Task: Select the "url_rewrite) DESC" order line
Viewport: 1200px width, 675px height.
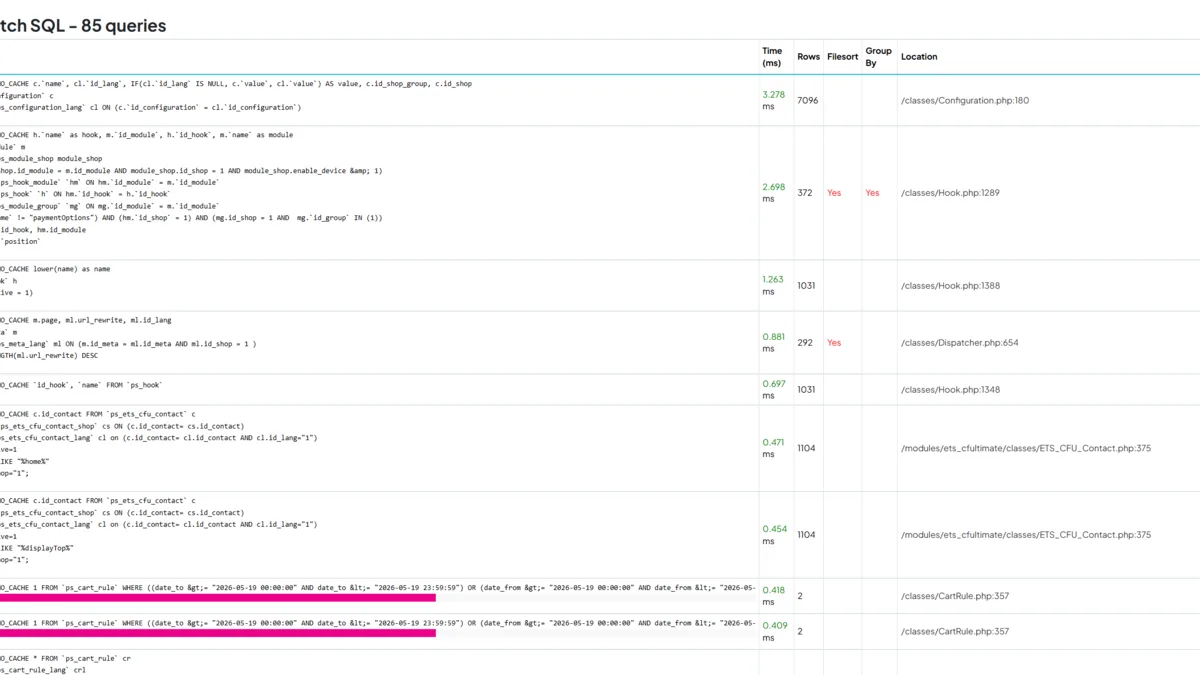Action: click(49, 355)
